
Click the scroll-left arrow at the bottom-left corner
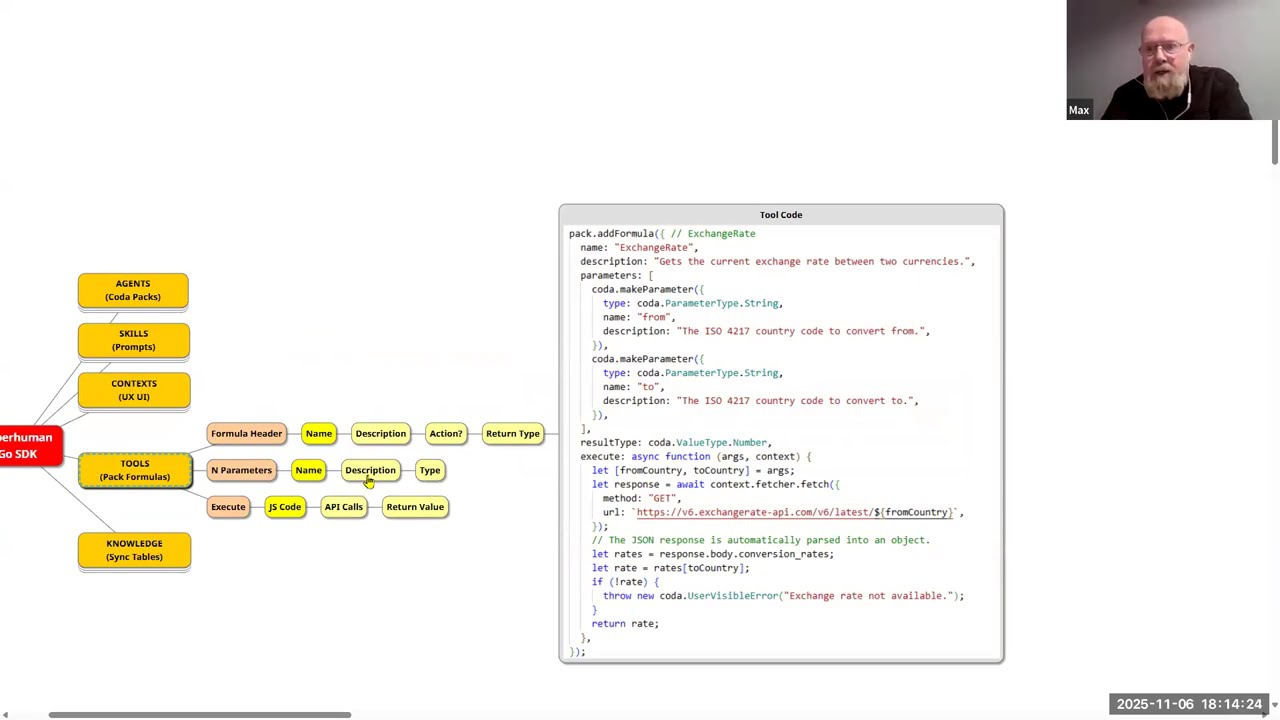(x=5, y=715)
